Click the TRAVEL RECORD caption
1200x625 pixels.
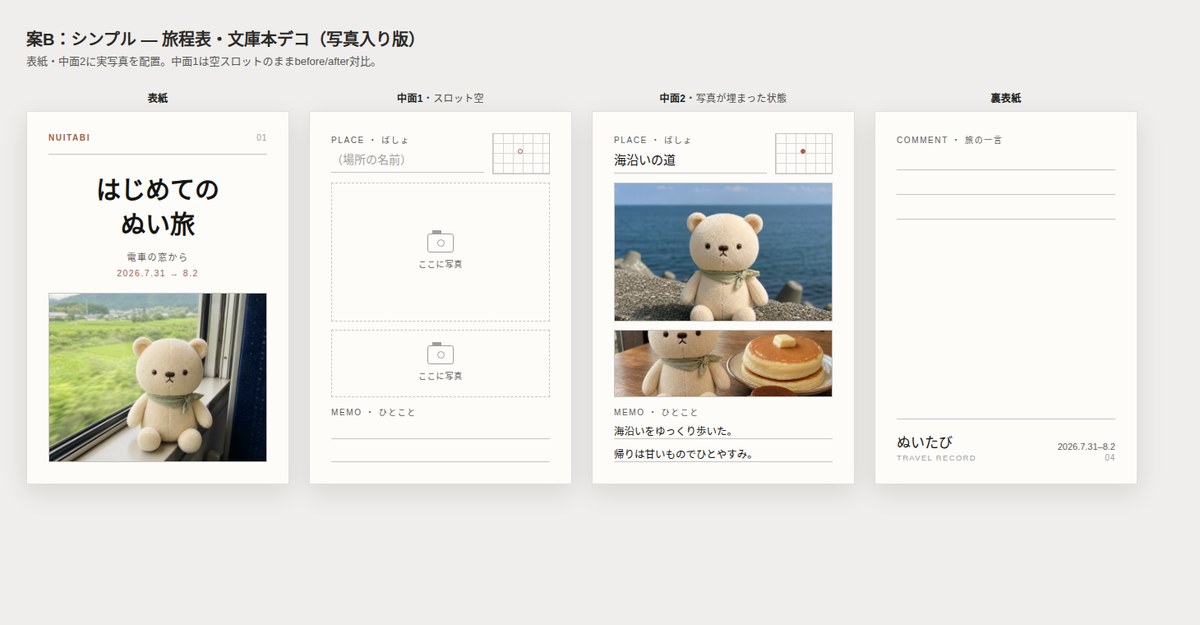pyautogui.click(x=936, y=458)
